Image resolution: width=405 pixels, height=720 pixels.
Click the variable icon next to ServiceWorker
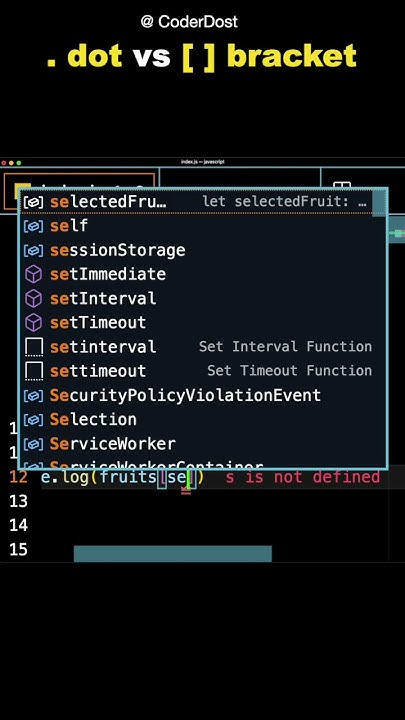click(x=33, y=444)
